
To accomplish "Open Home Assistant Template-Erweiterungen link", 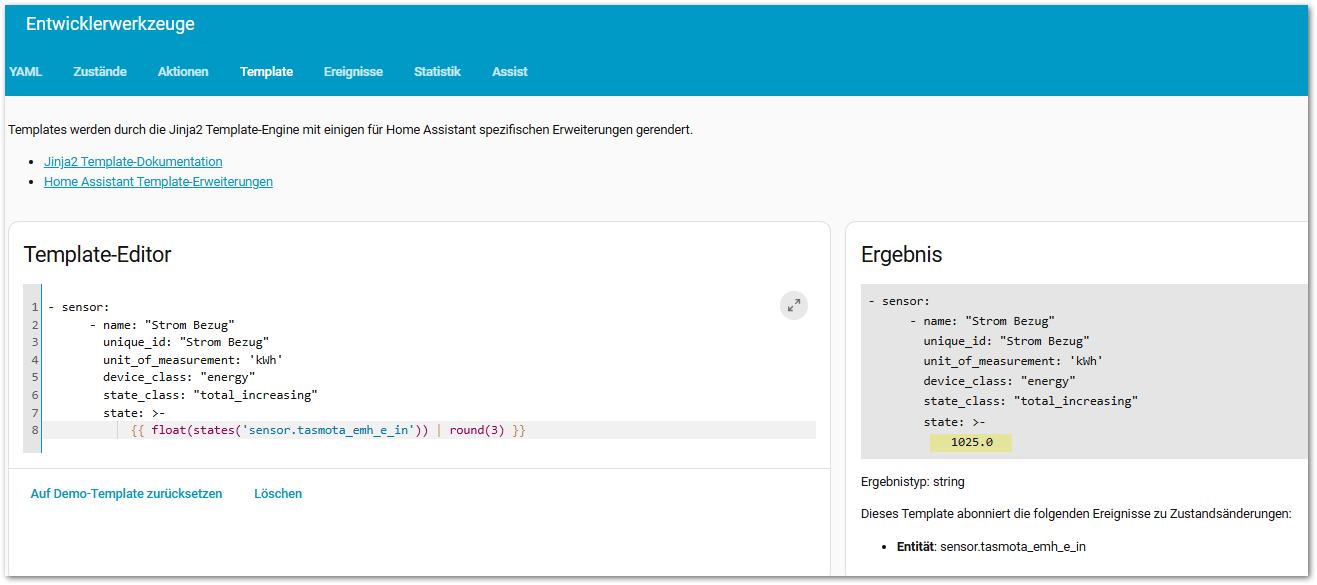I will pos(158,182).
